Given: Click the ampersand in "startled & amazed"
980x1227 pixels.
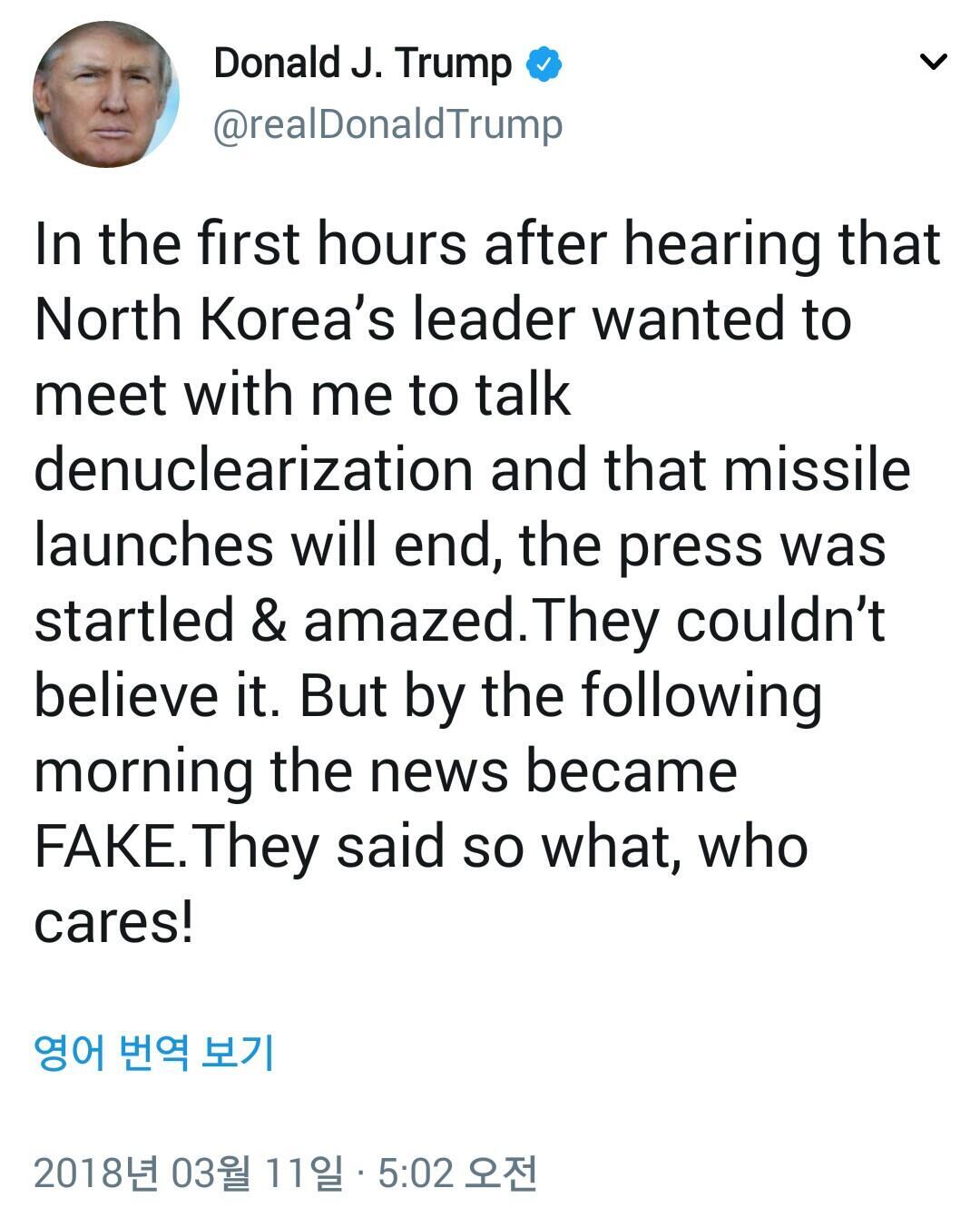Looking at the screenshot, I should point(268,621).
